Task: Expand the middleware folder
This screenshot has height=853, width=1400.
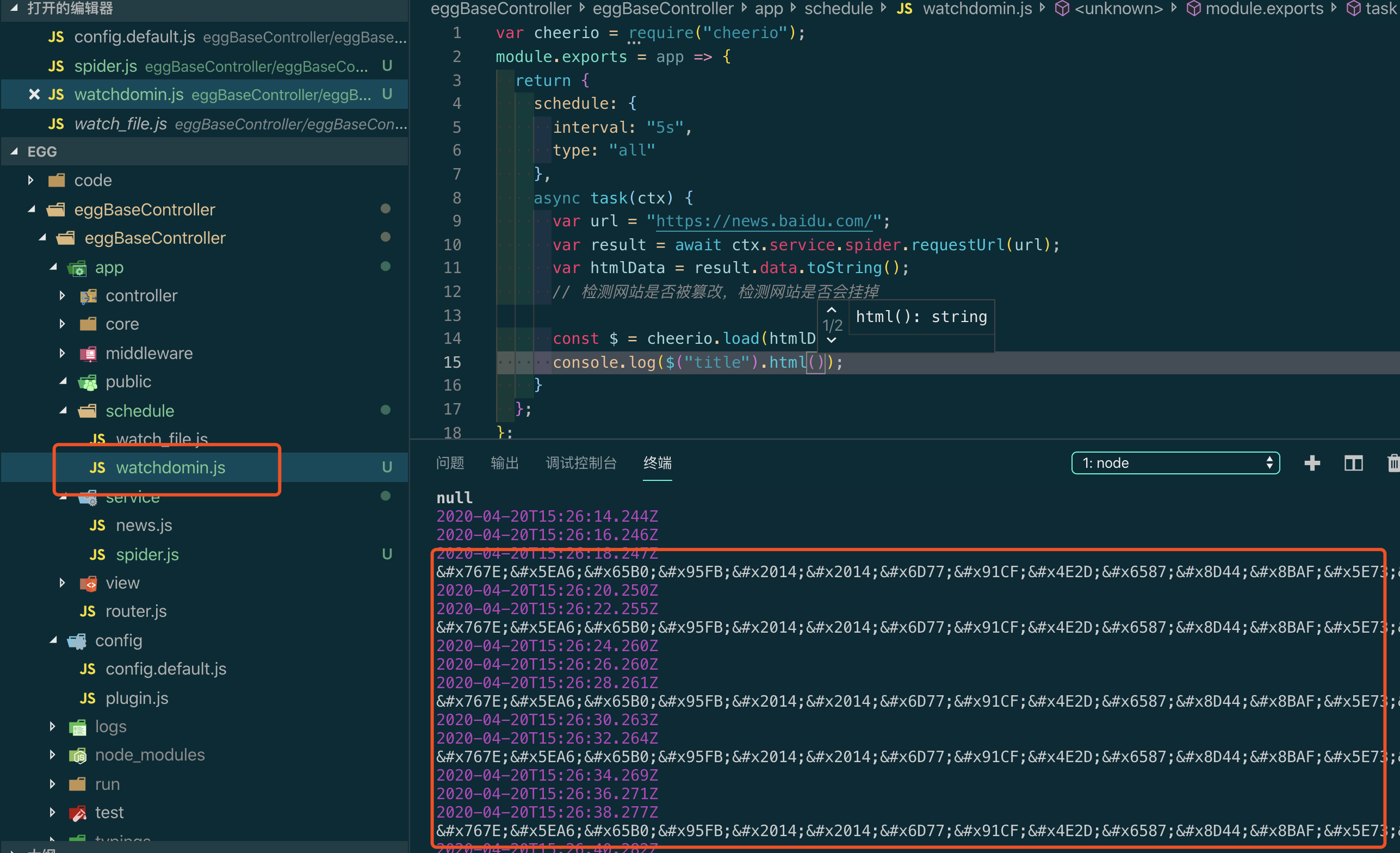Action: tap(63, 353)
